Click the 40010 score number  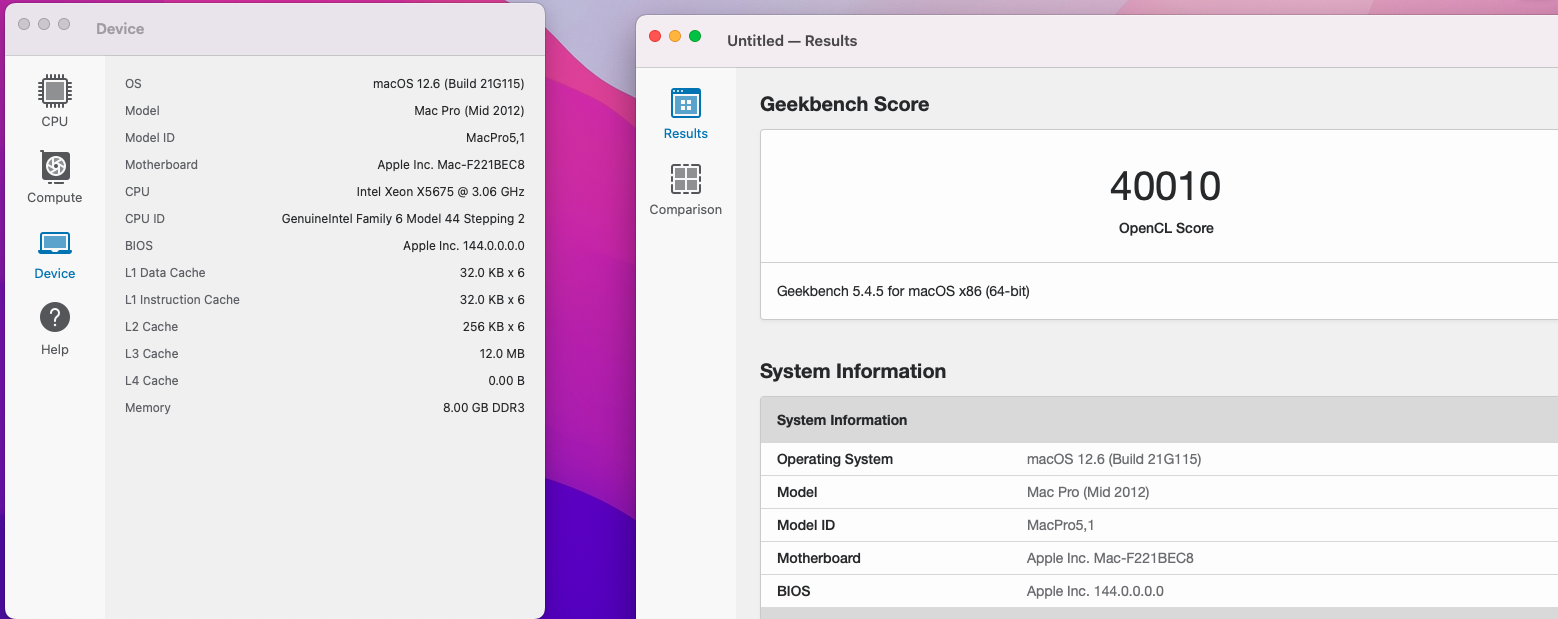tap(1165, 186)
